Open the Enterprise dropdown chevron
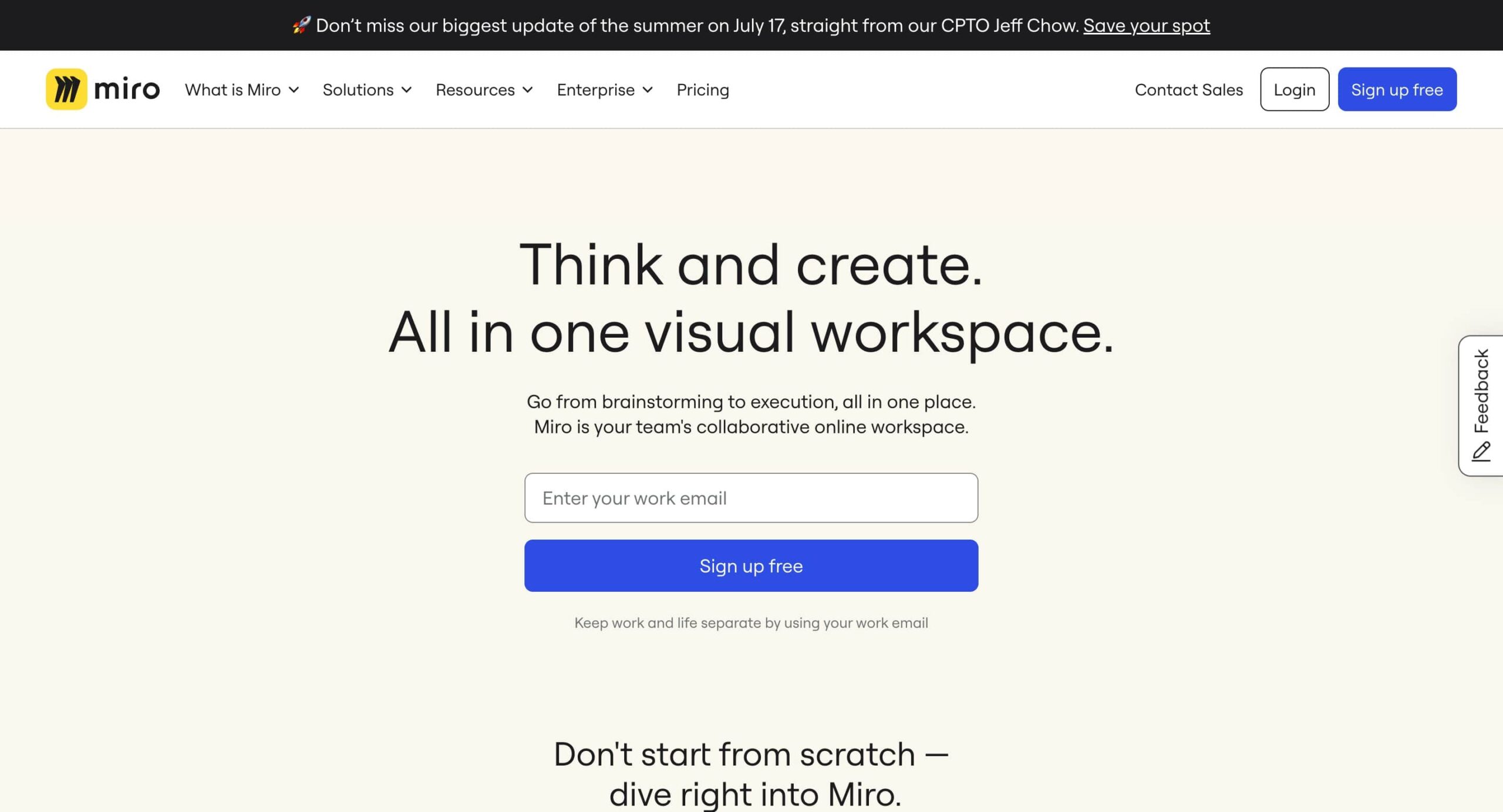This screenshot has width=1503, height=812. click(648, 90)
